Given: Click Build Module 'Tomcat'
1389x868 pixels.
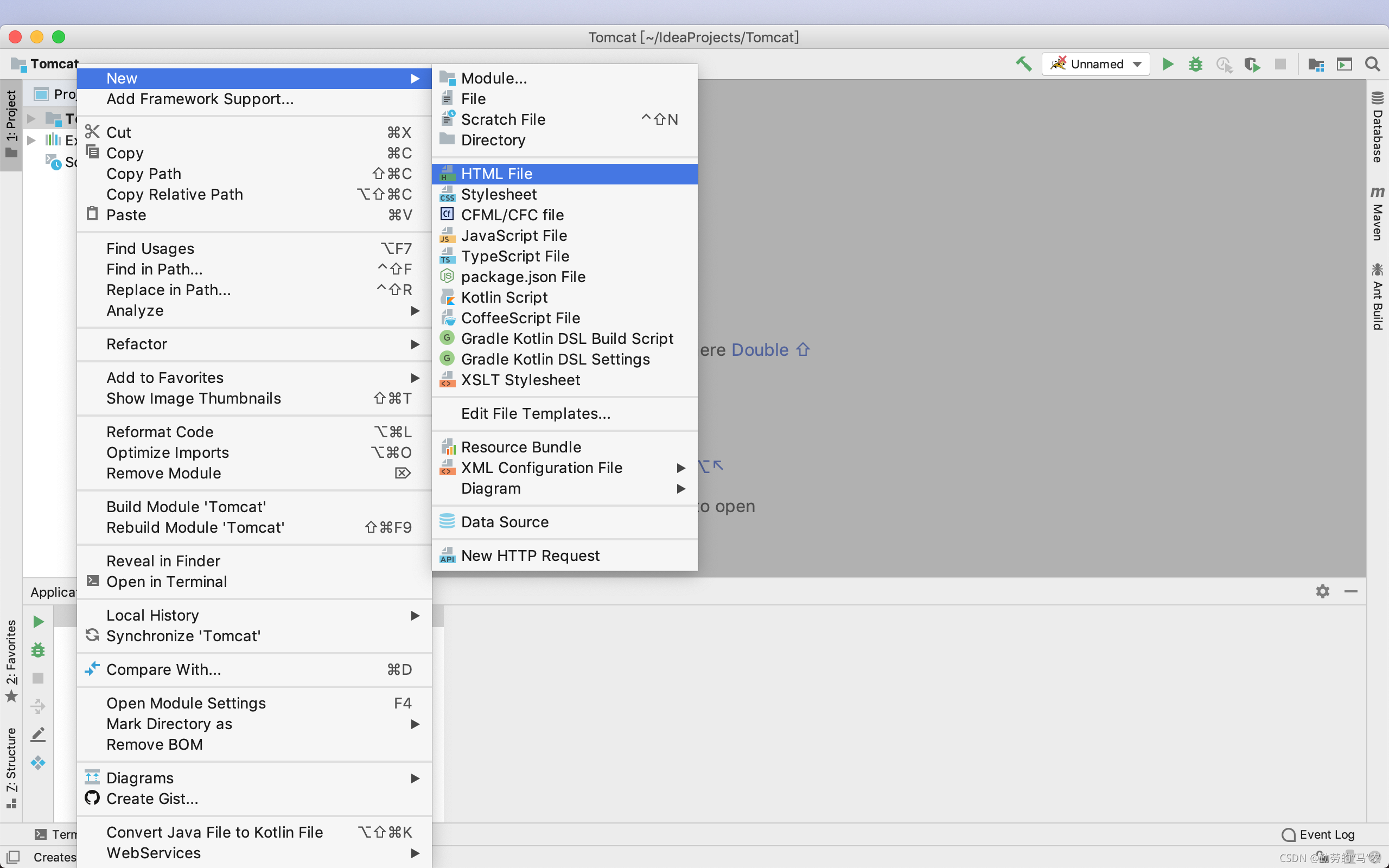Looking at the screenshot, I should 254,507.
